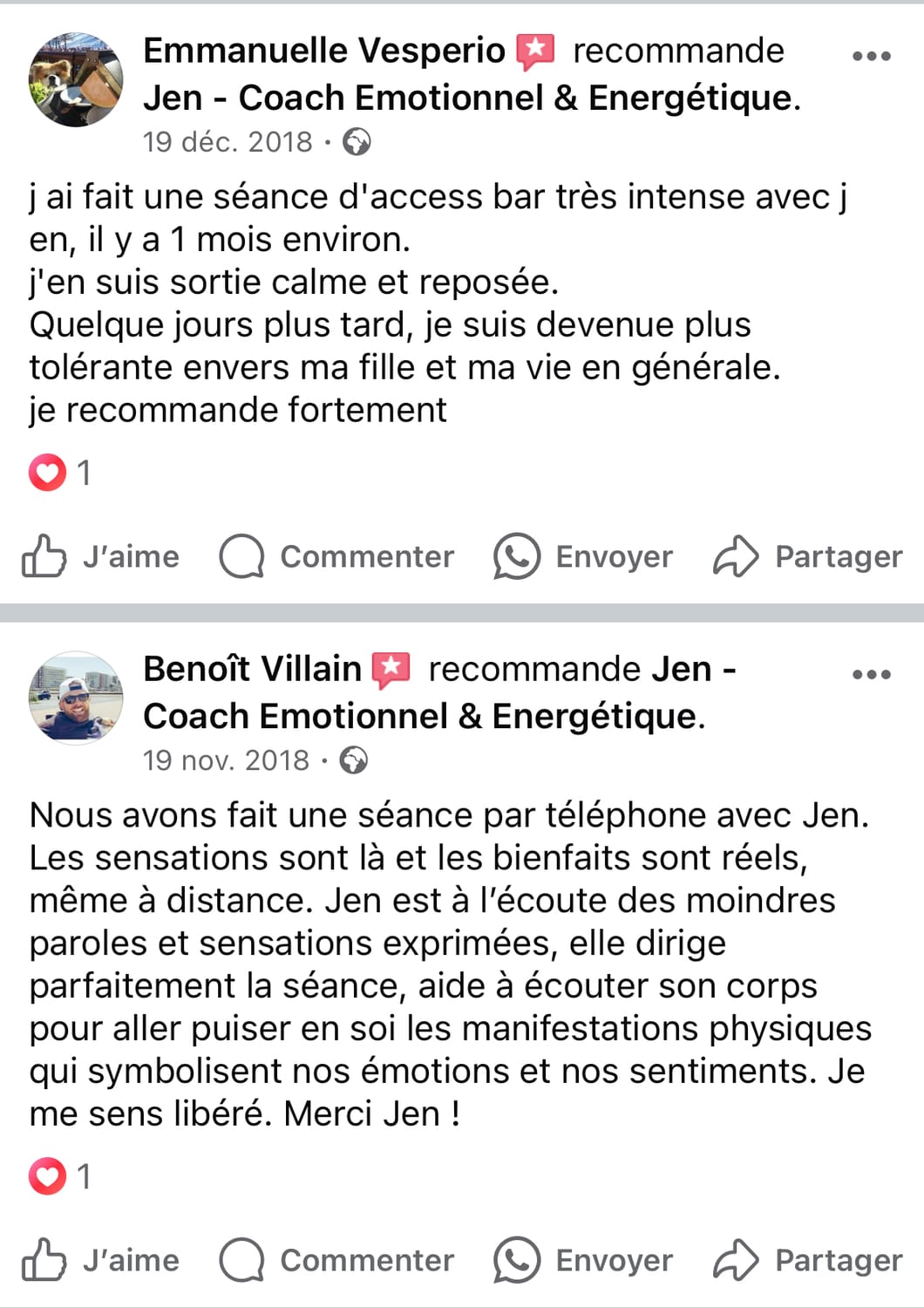View heart reactions on Benoît's review
Image resolution: width=924 pixels, height=1308 pixels.
click(59, 1176)
